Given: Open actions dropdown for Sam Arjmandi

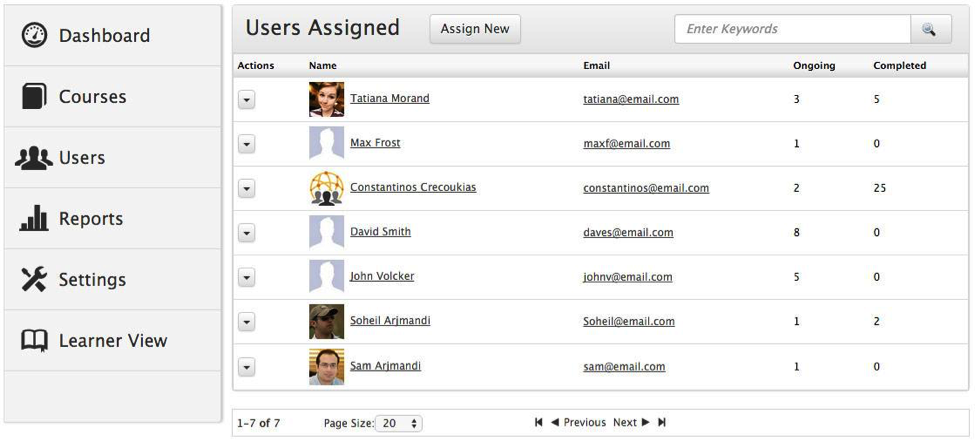Looking at the screenshot, I should (247, 367).
